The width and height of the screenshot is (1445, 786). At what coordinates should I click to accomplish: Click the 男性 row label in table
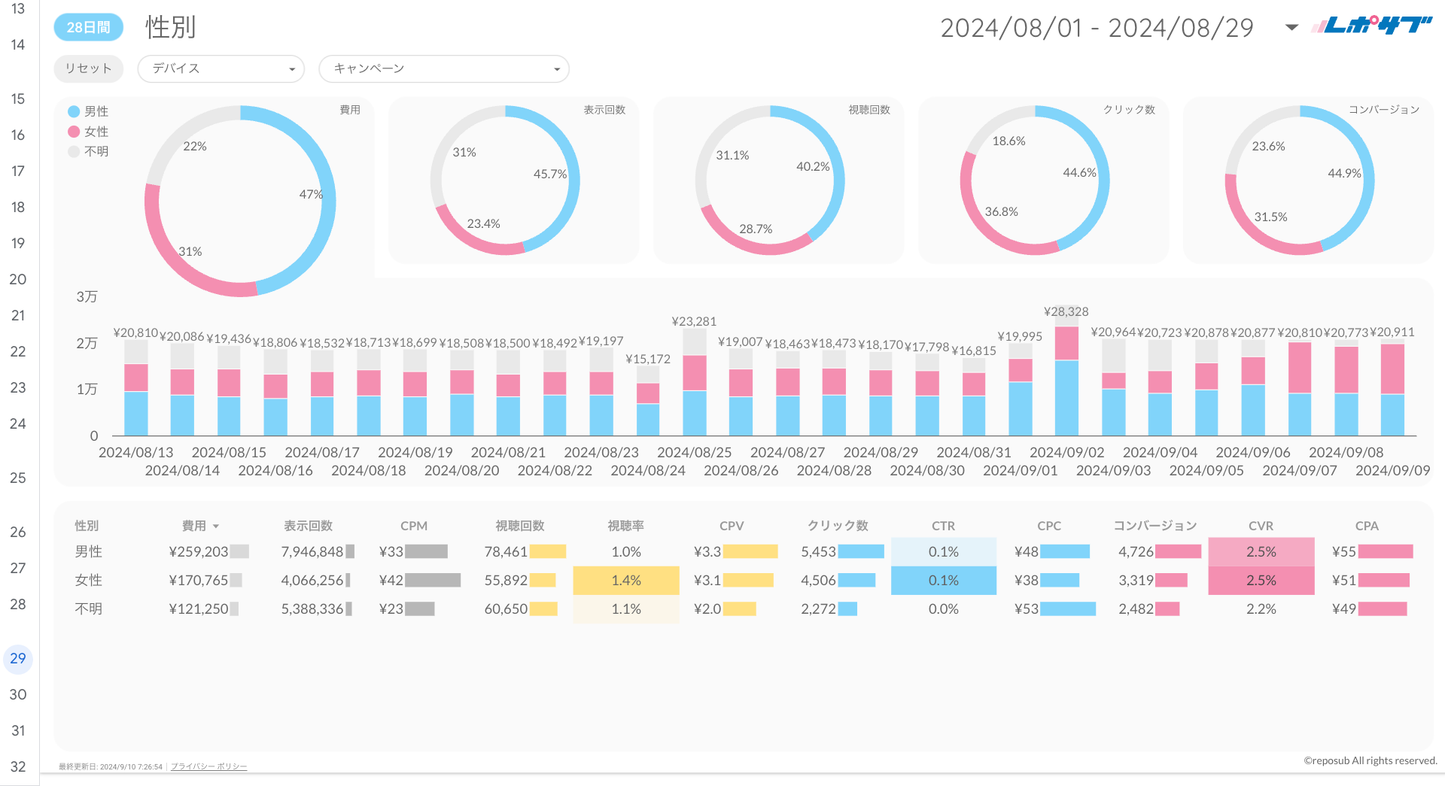click(x=88, y=552)
